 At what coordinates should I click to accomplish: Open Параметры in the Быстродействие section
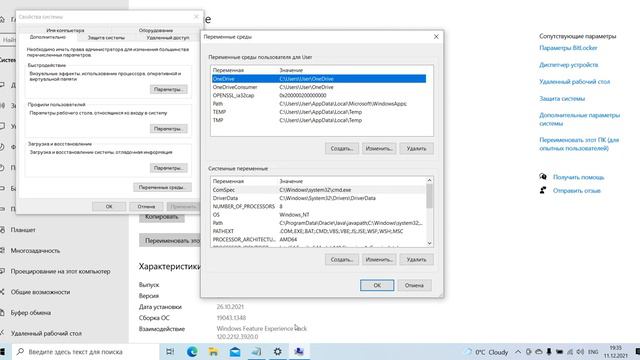[x=169, y=89]
